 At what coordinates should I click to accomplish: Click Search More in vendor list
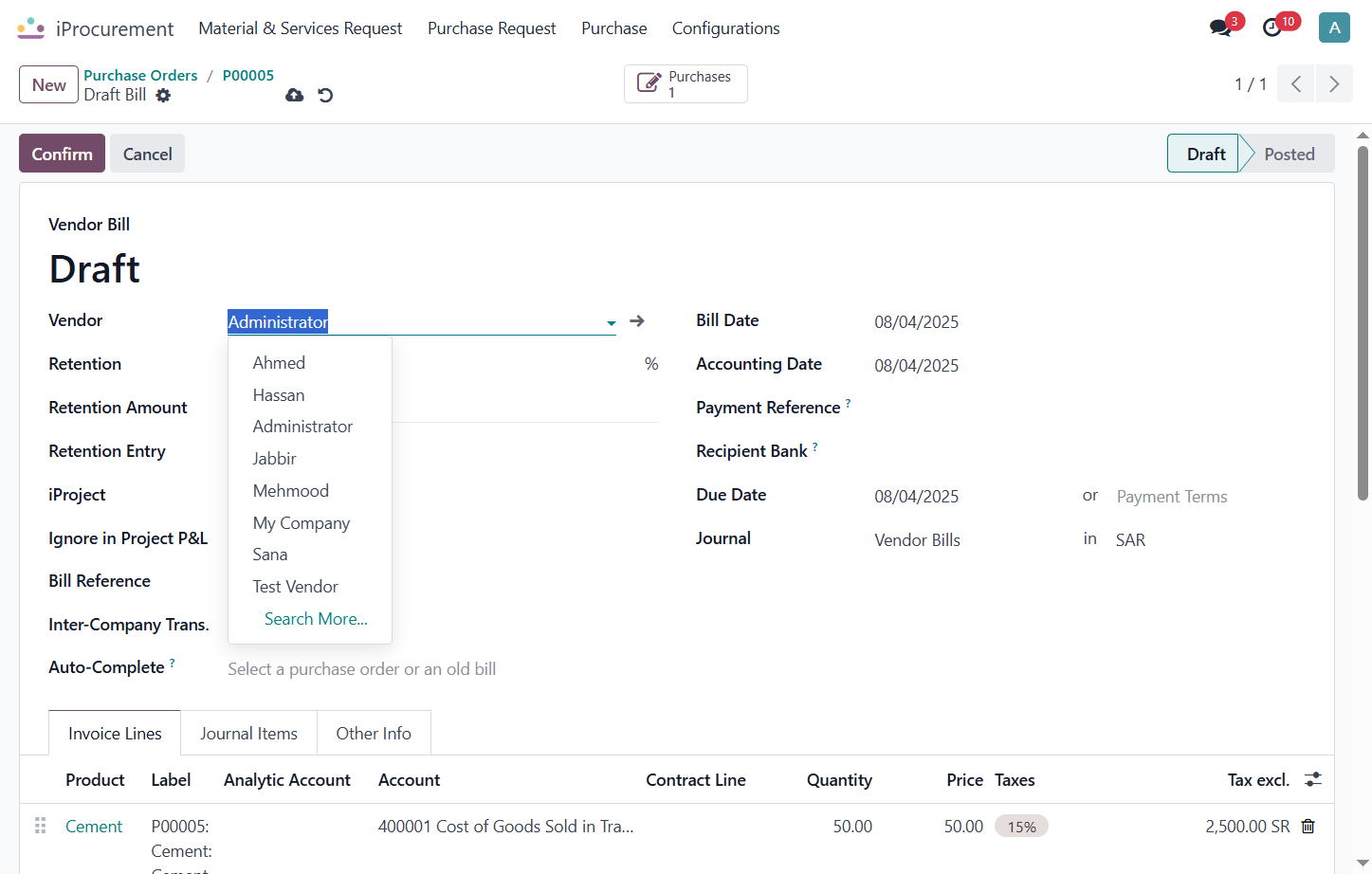316,619
